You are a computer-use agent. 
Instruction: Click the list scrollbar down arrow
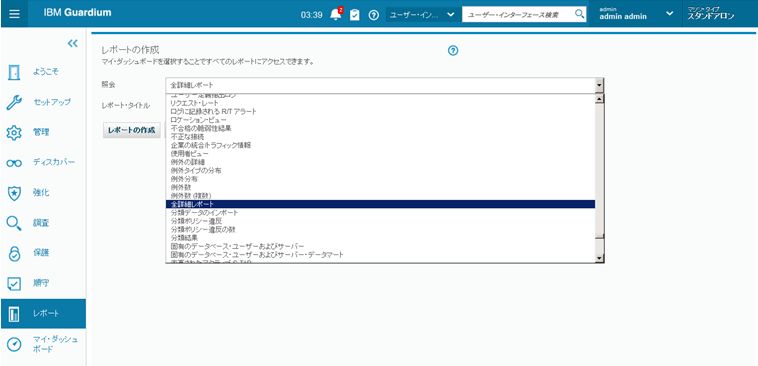click(600, 259)
